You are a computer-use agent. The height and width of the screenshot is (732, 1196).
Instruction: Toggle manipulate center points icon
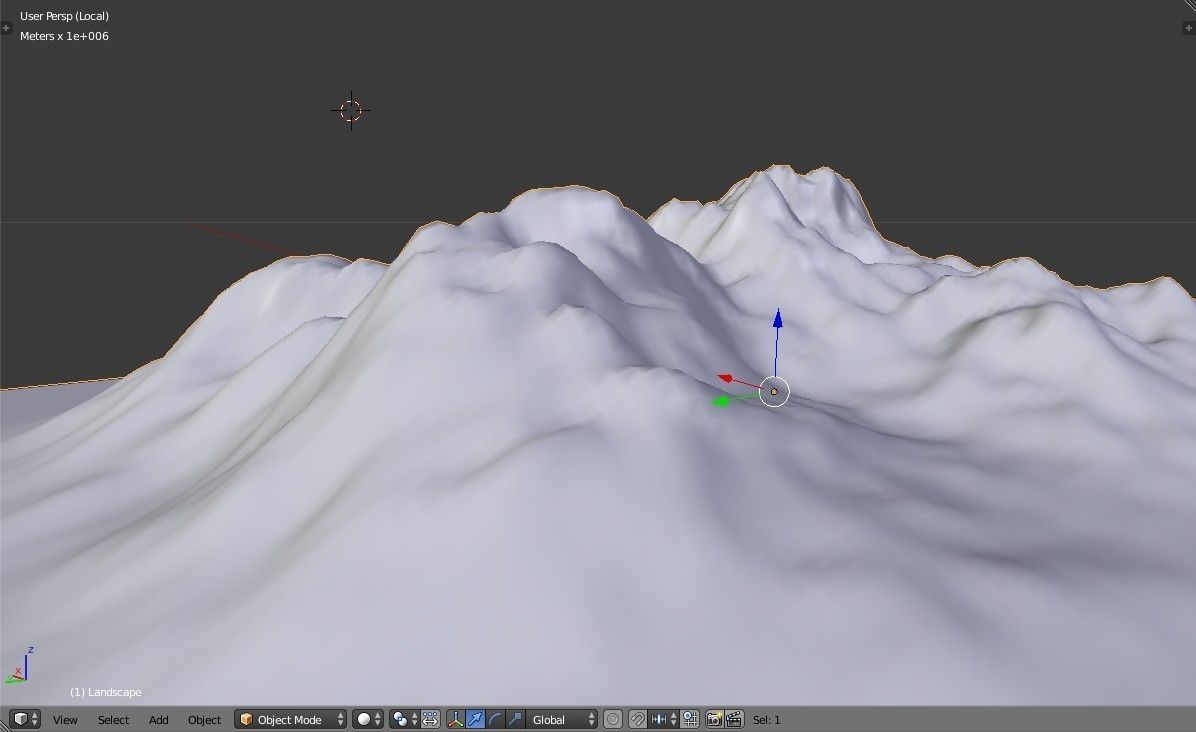click(x=430, y=719)
